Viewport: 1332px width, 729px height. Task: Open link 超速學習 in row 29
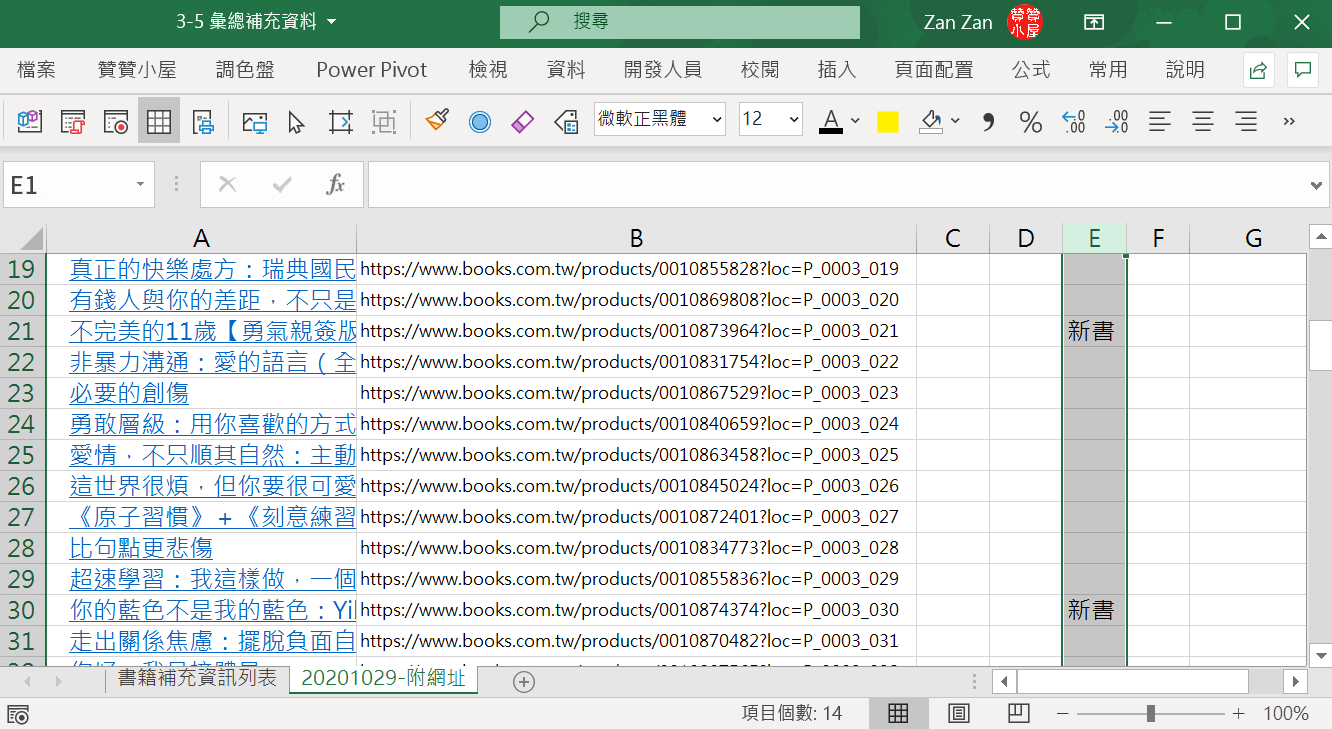point(212,579)
